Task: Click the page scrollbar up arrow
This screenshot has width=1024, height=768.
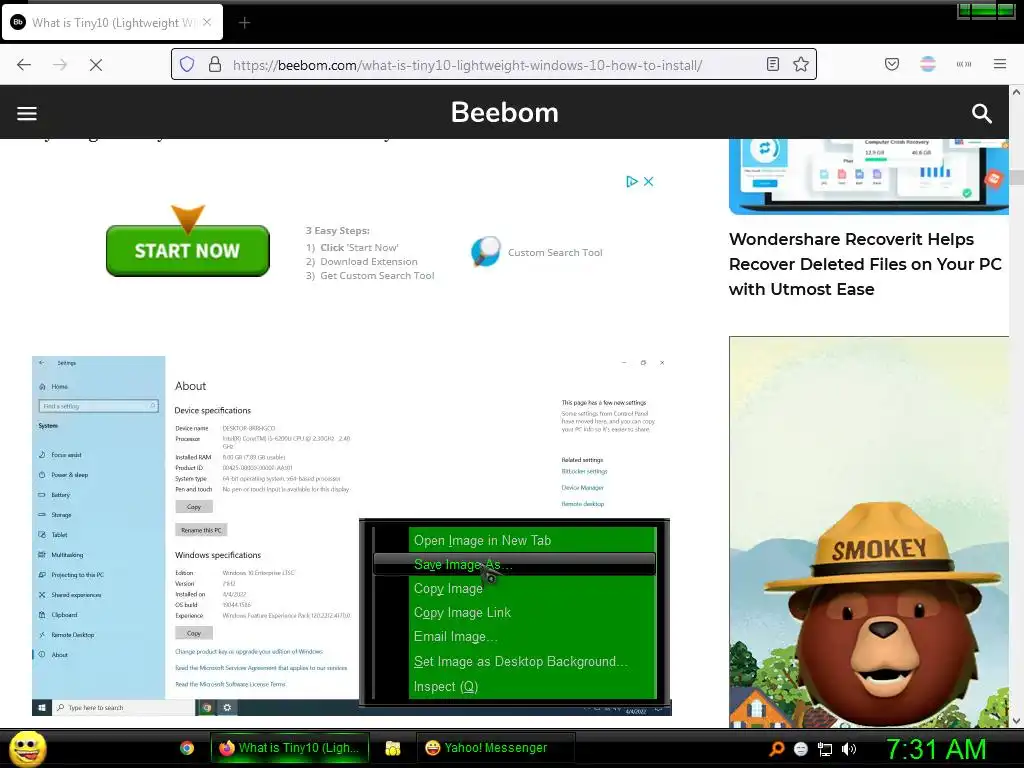Action: [1016, 92]
